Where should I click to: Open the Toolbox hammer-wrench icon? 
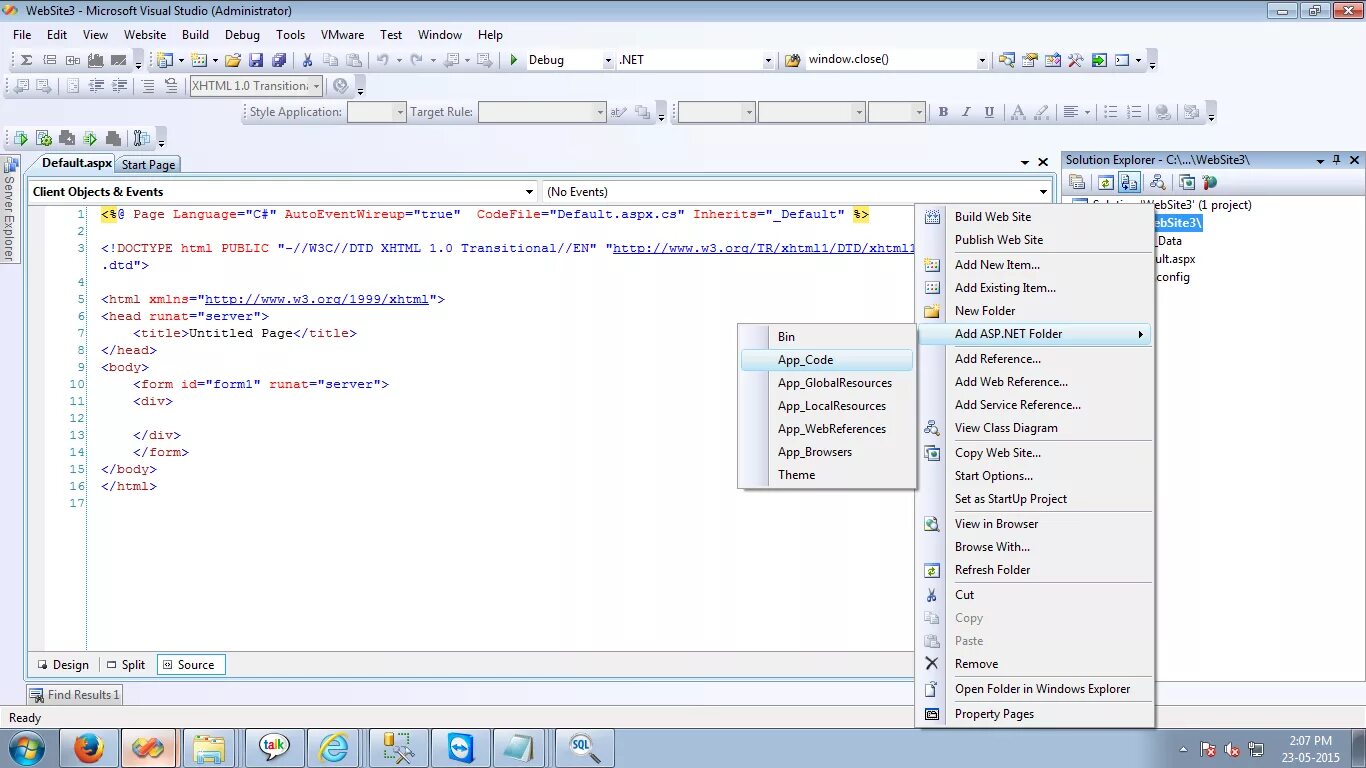1076,60
